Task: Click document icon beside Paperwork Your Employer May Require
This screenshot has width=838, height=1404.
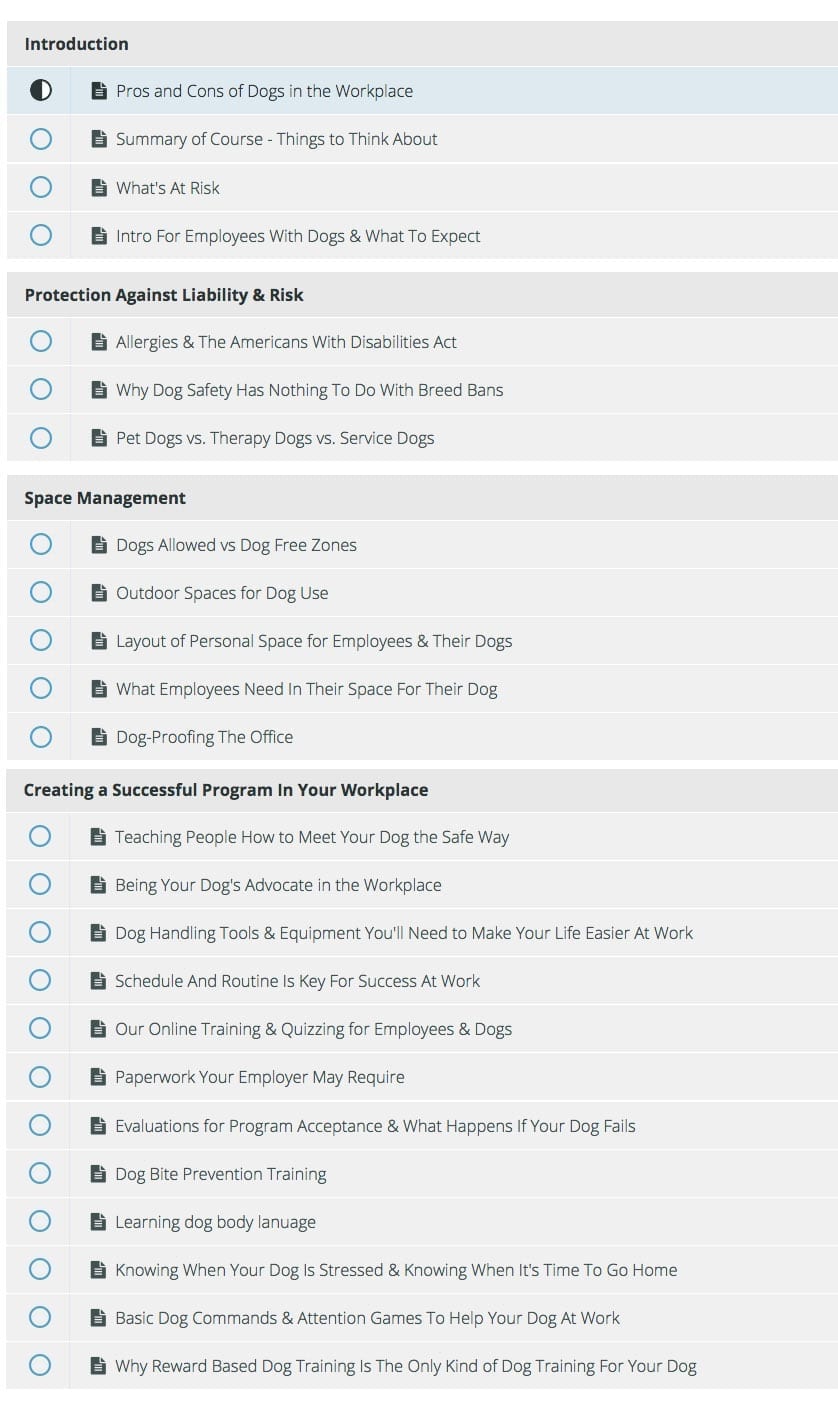Action: click(x=98, y=1077)
